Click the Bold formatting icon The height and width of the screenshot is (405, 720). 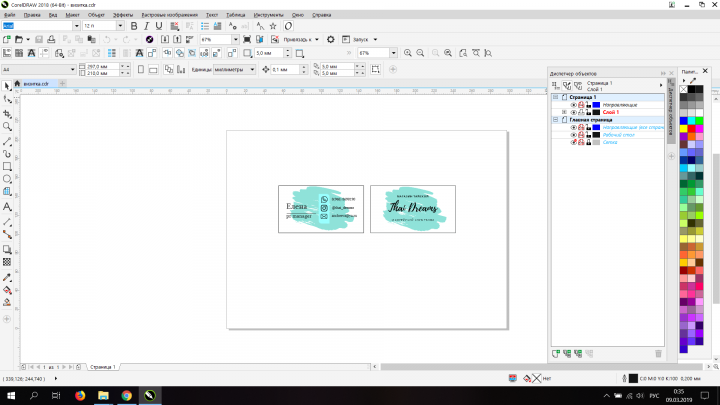[134, 26]
